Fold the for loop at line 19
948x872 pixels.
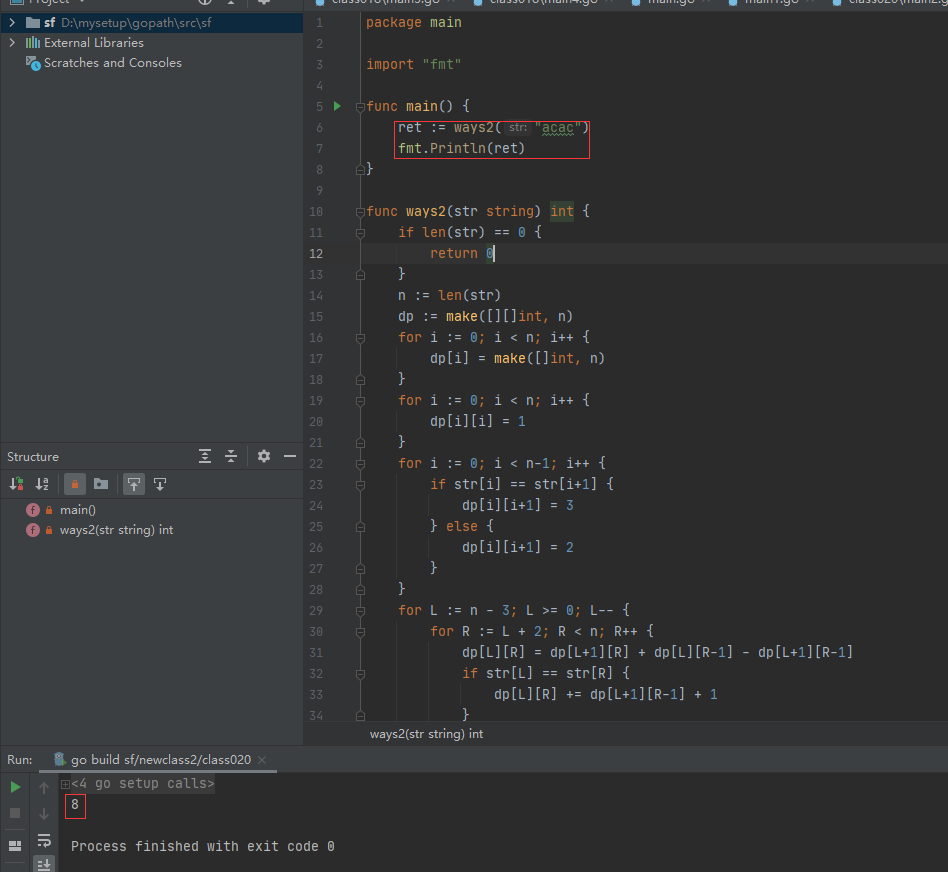(360, 401)
